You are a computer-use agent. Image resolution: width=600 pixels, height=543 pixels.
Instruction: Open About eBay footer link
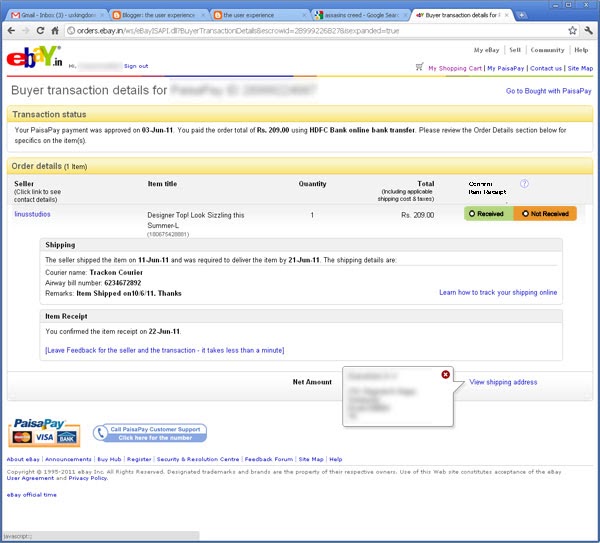click(23, 459)
